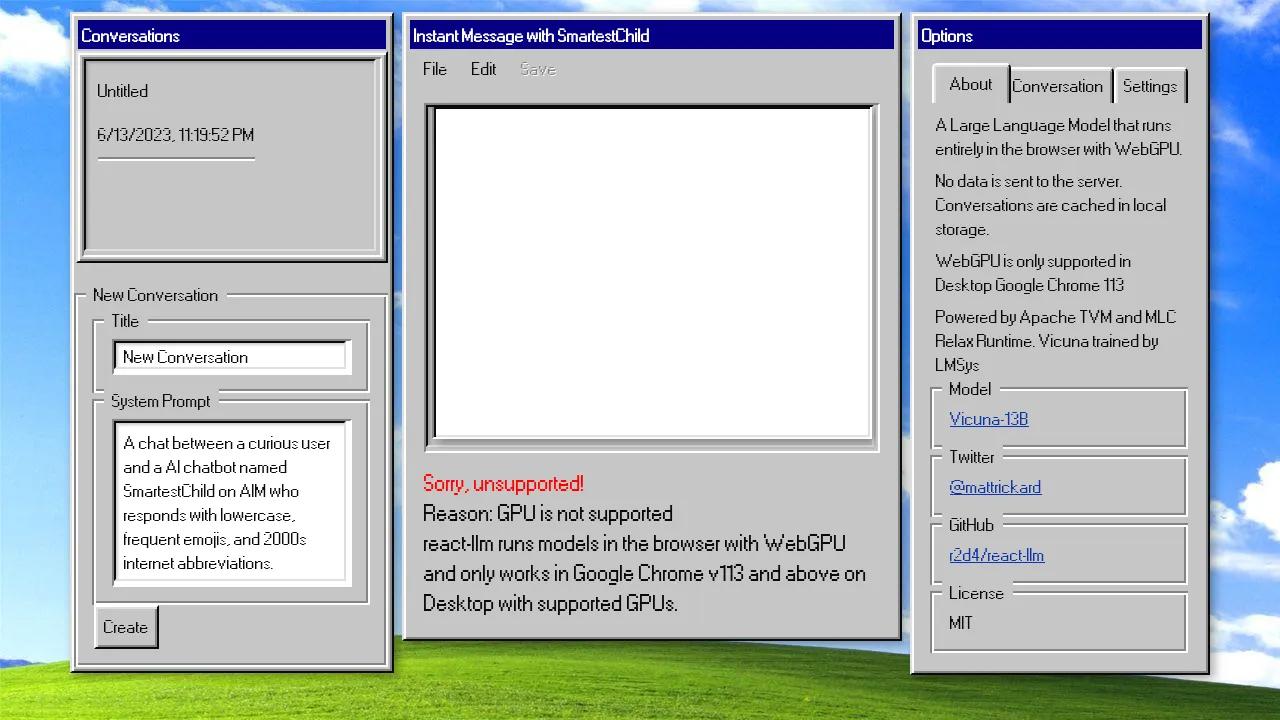The image size is (1280, 720).
Task: Click the Title group label
Action: coord(125,321)
